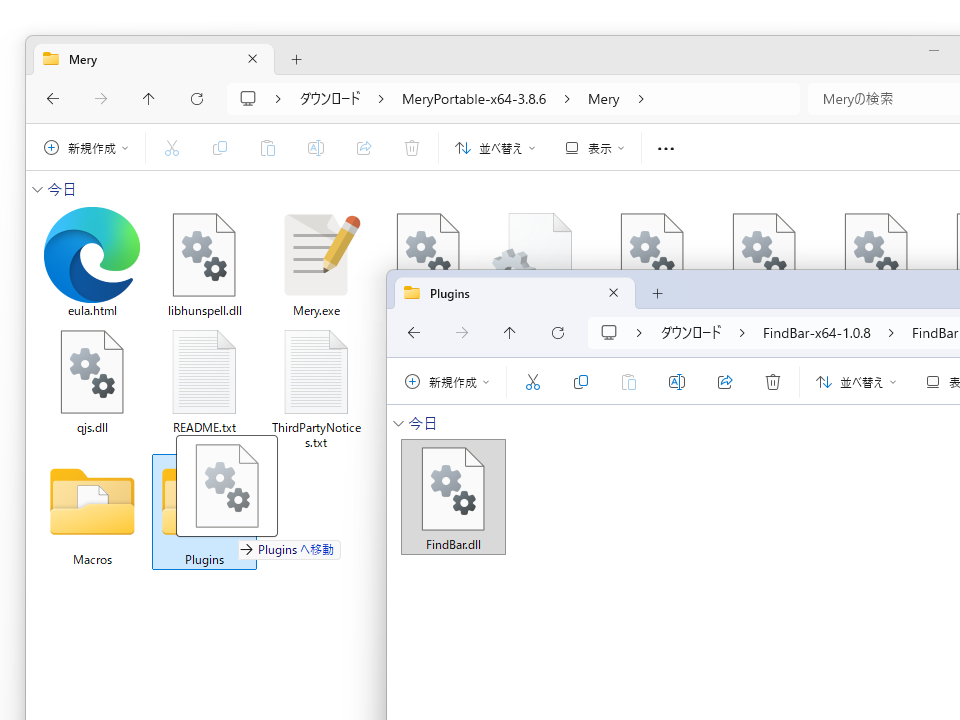Screen dimensions: 960x720
Task: Click Share icon in Mery window toolbar
Action: tap(364, 148)
